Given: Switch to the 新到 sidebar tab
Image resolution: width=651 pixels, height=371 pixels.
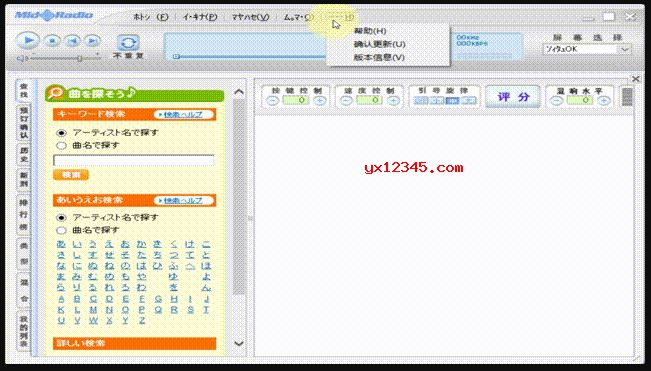Looking at the screenshot, I should pyautogui.click(x=24, y=179).
